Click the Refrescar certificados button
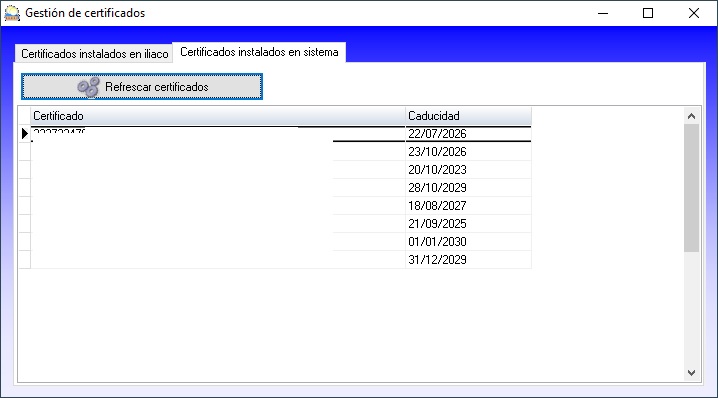Image resolution: width=718 pixels, height=398 pixels. (x=142, y=87)
